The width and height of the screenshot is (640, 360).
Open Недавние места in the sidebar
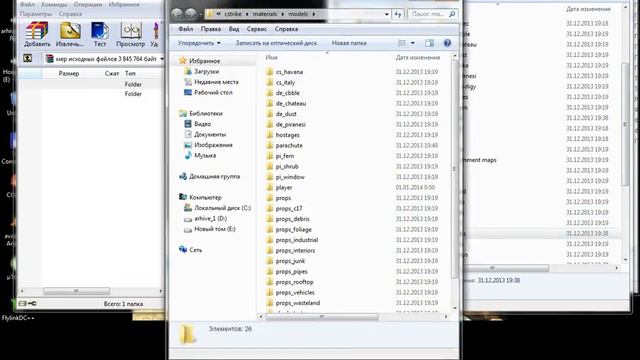[x=216, y=82]
